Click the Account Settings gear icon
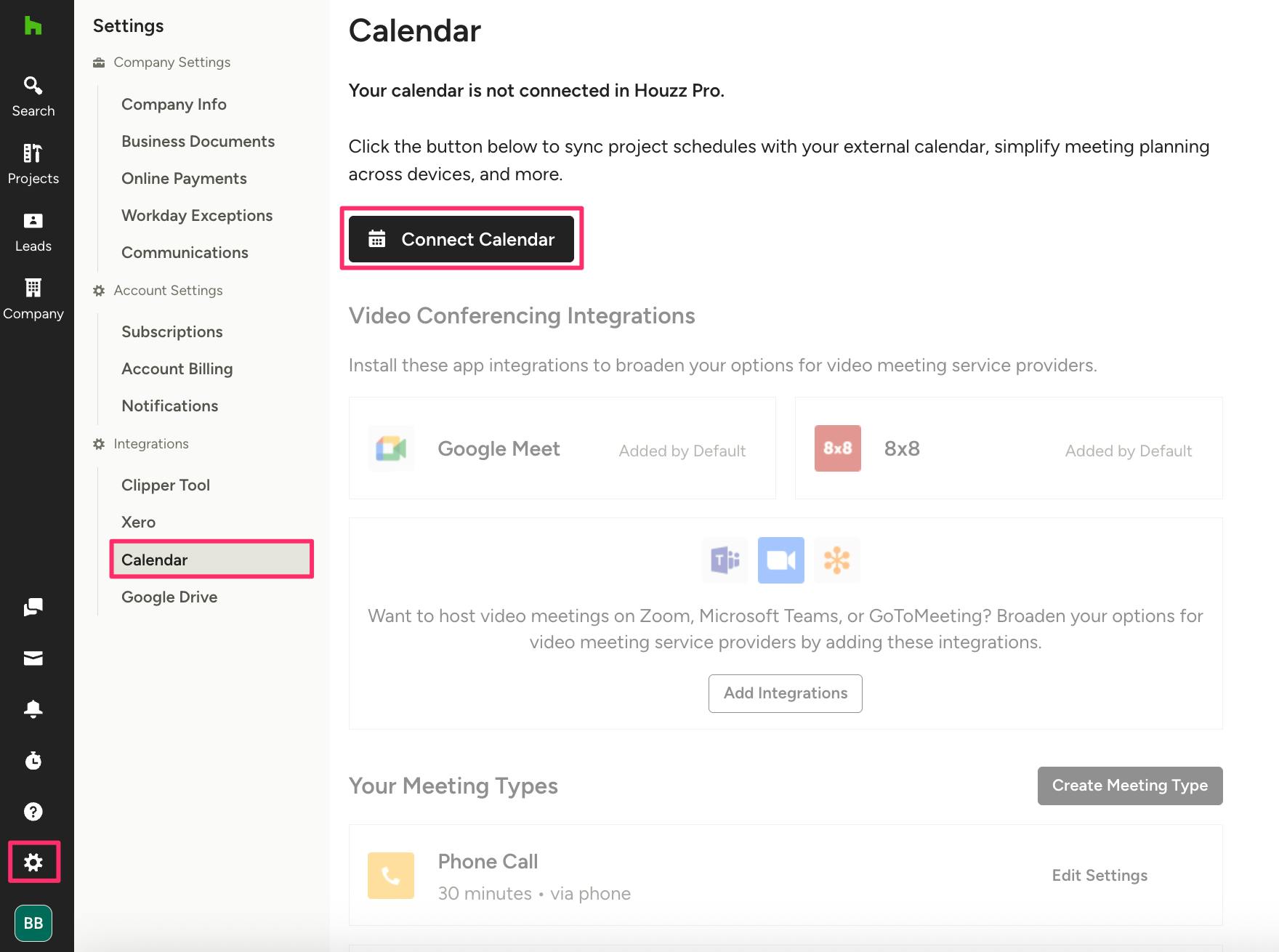Image resolution: width=1279 pixels, height=952 pixels. pos(99,291)
